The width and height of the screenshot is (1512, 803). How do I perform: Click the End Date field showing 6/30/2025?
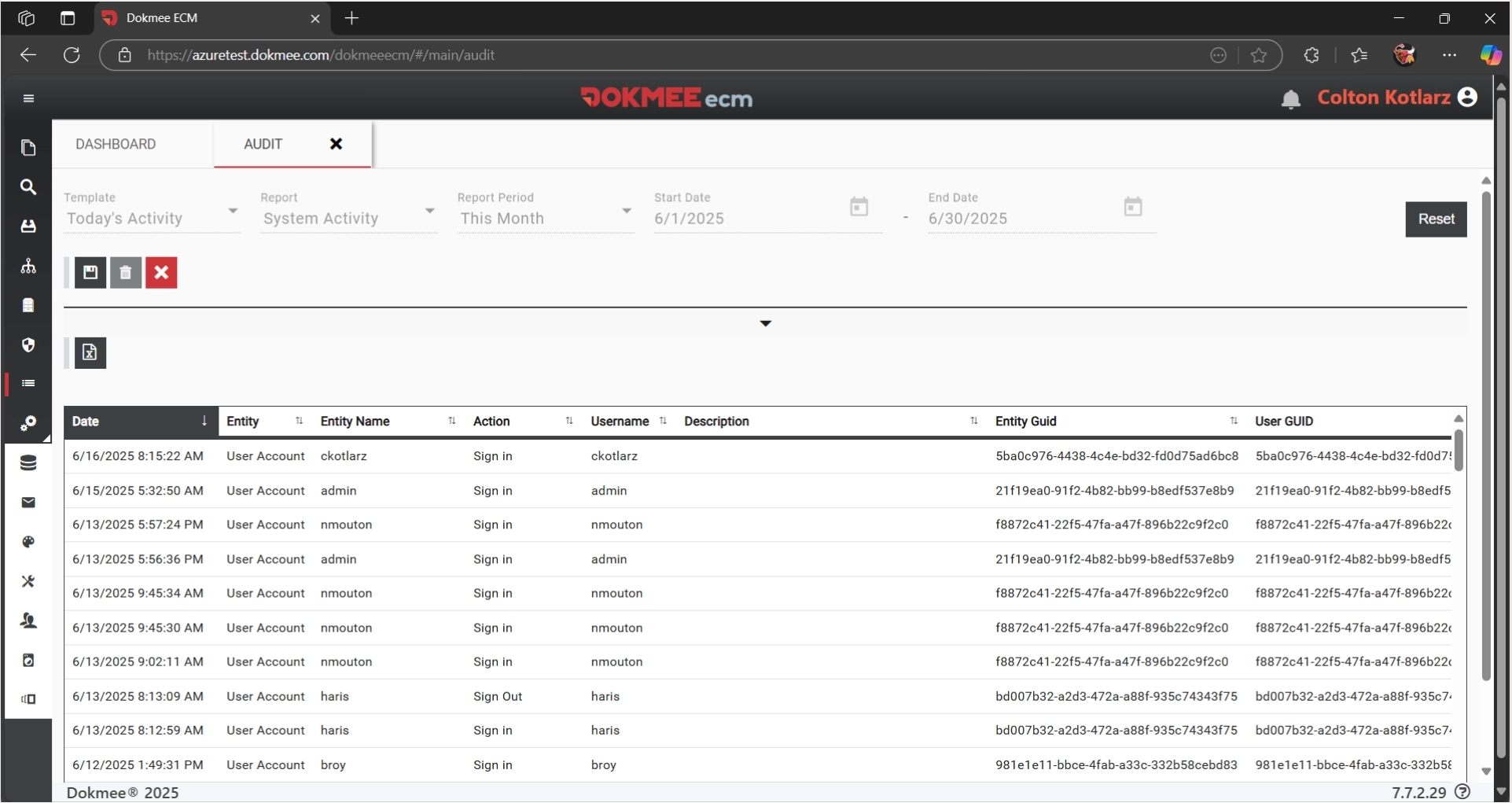tap(1021, 219)
